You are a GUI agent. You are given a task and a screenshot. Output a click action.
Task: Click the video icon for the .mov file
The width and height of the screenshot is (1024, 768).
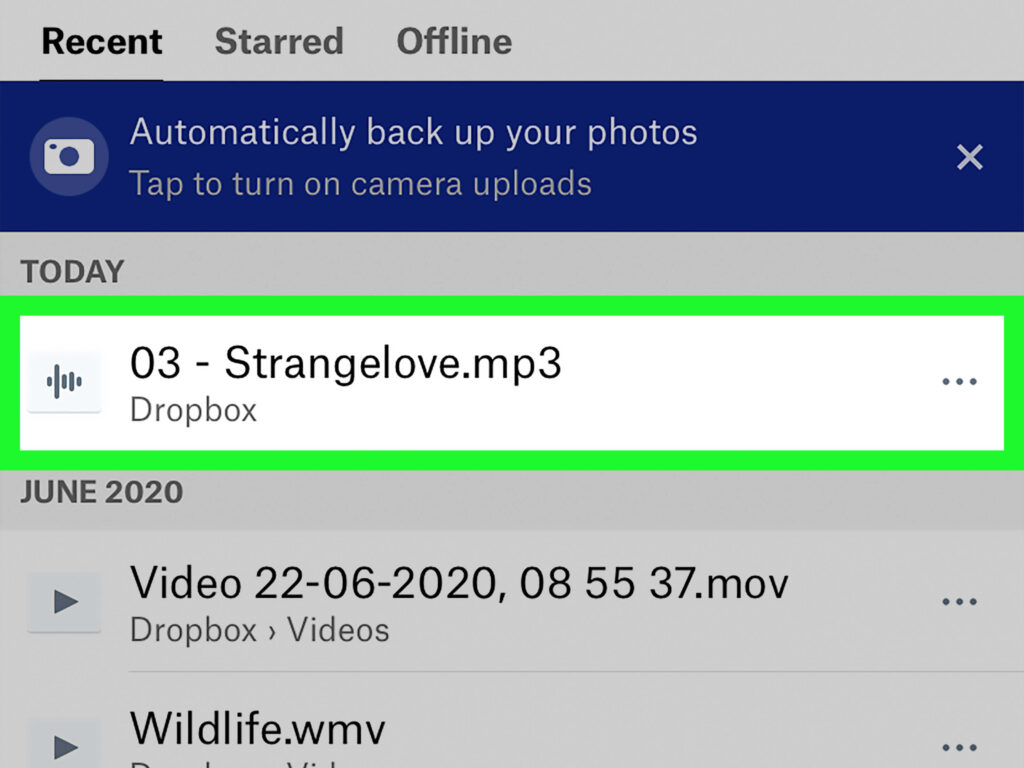click(x=65, y=601)
